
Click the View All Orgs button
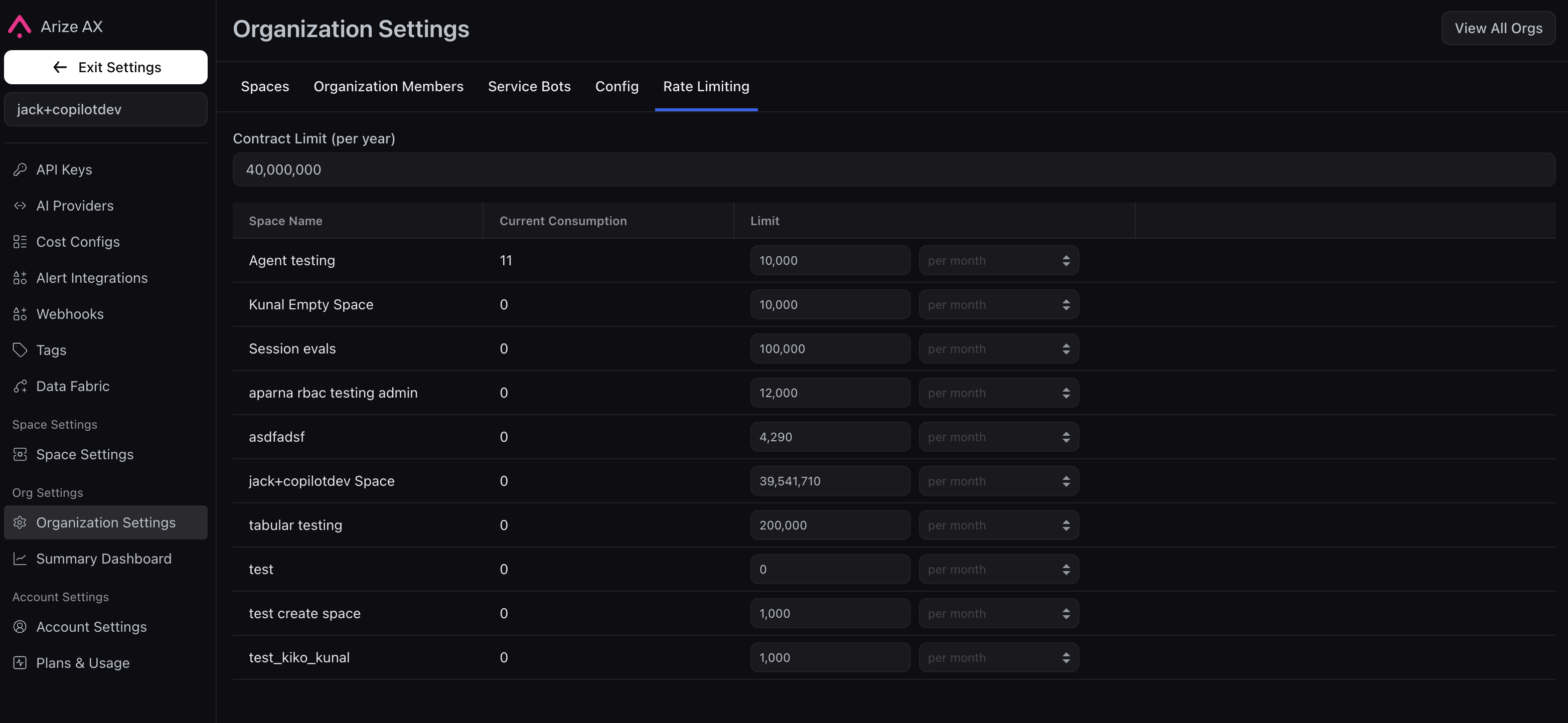point(1498,28)
